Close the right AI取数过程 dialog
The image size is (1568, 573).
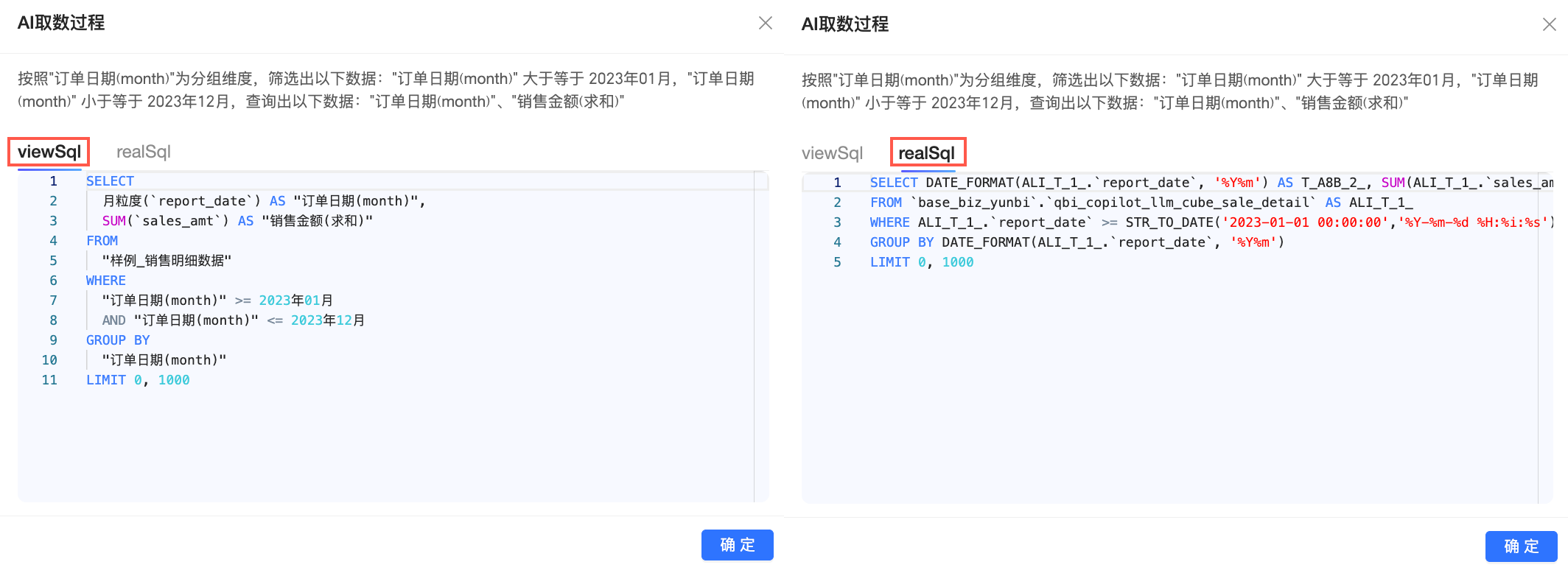[1550, 24]
